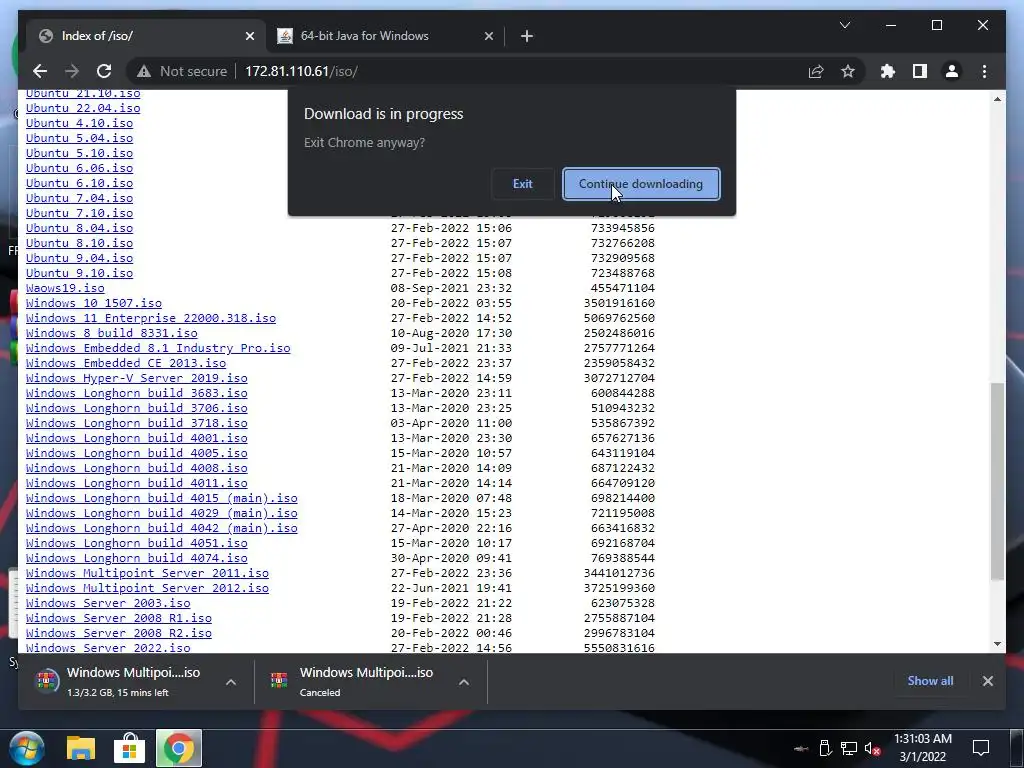Click Show all downloads

click(930, 680)
